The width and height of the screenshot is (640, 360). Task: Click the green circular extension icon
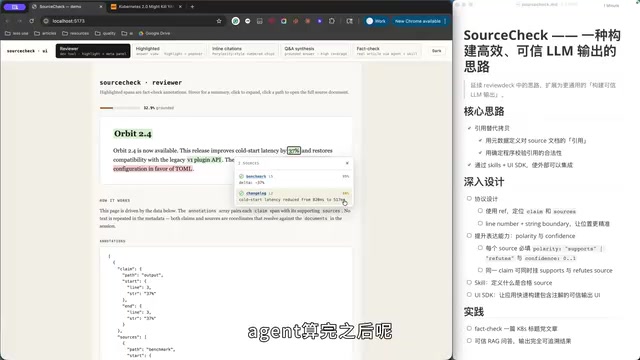[x=236, y=21]
